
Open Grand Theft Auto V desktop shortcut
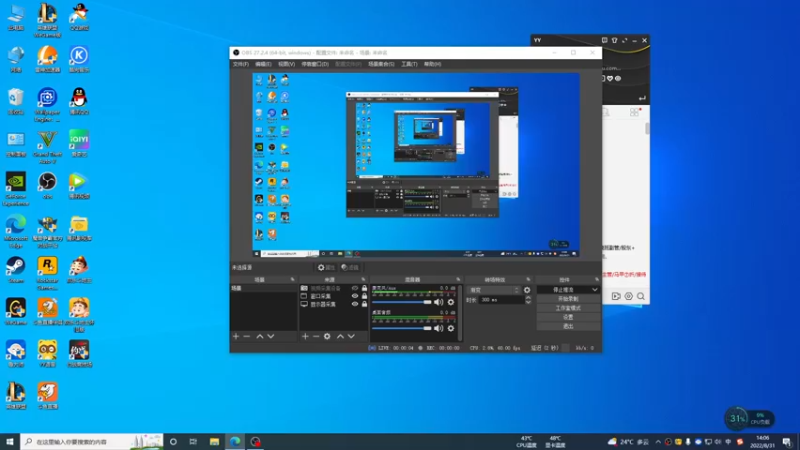click(47, 147)
